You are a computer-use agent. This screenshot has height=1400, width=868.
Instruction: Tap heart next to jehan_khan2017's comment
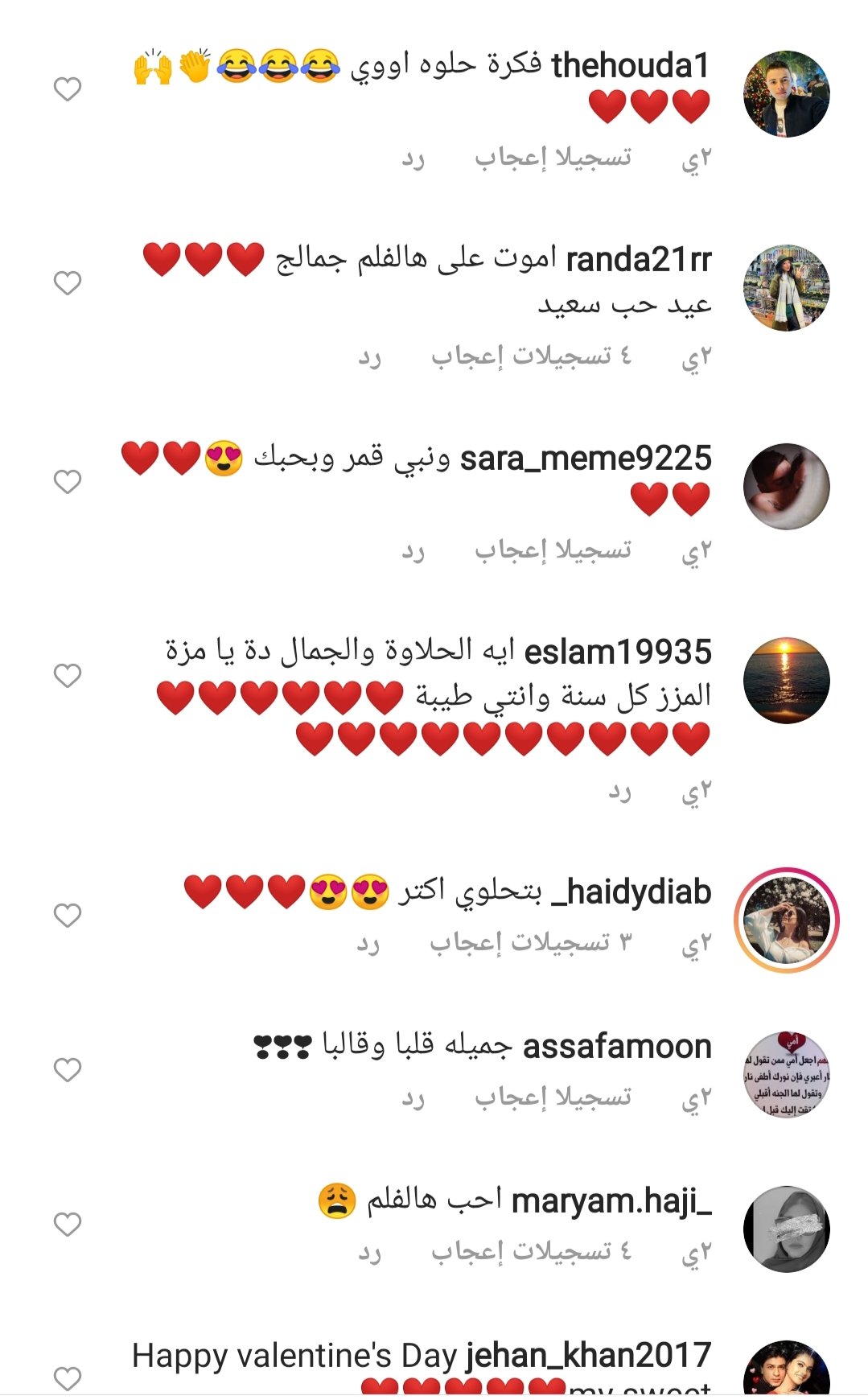[68, 1378]
